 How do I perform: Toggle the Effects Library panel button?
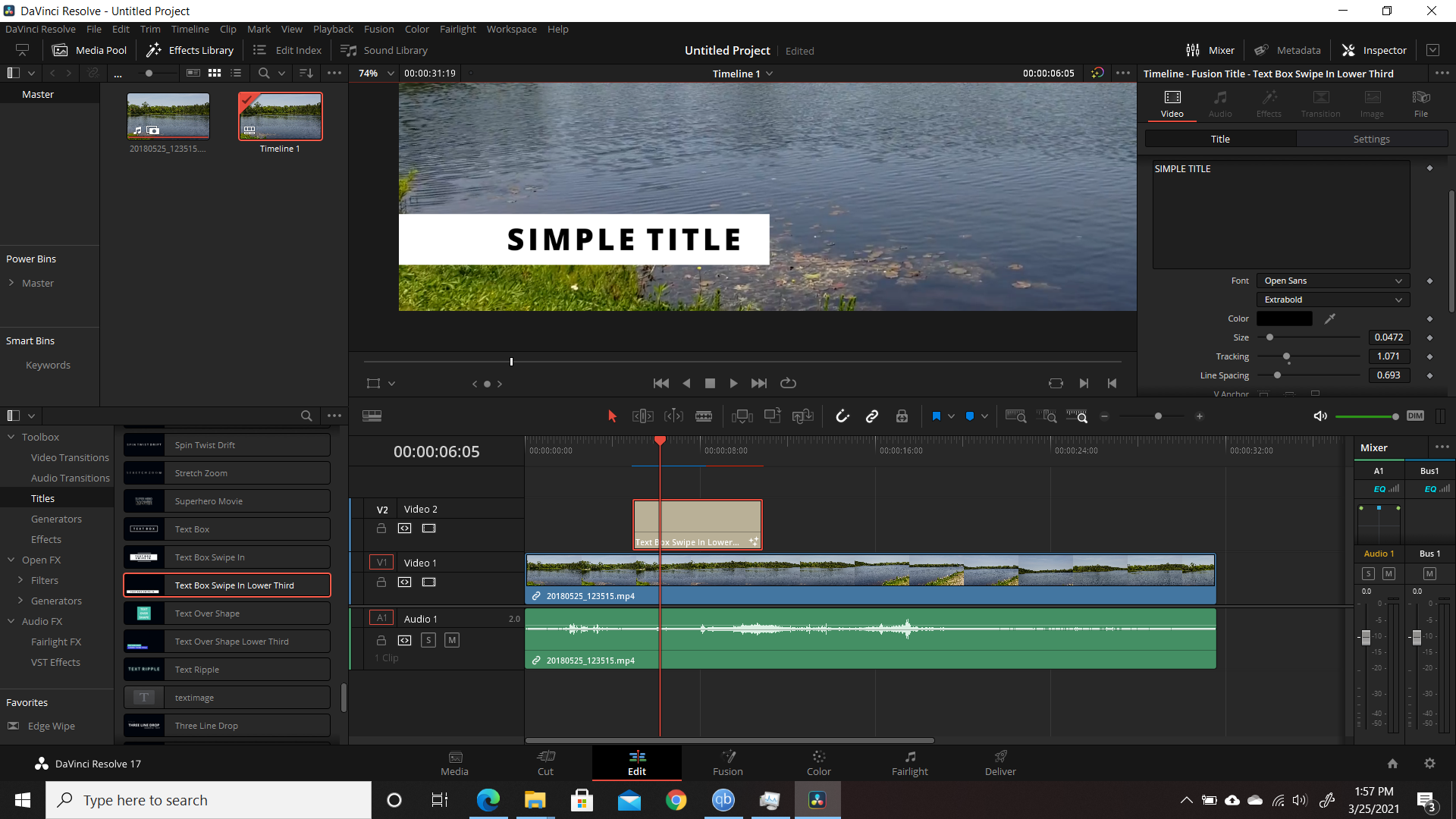pos(190,50)
